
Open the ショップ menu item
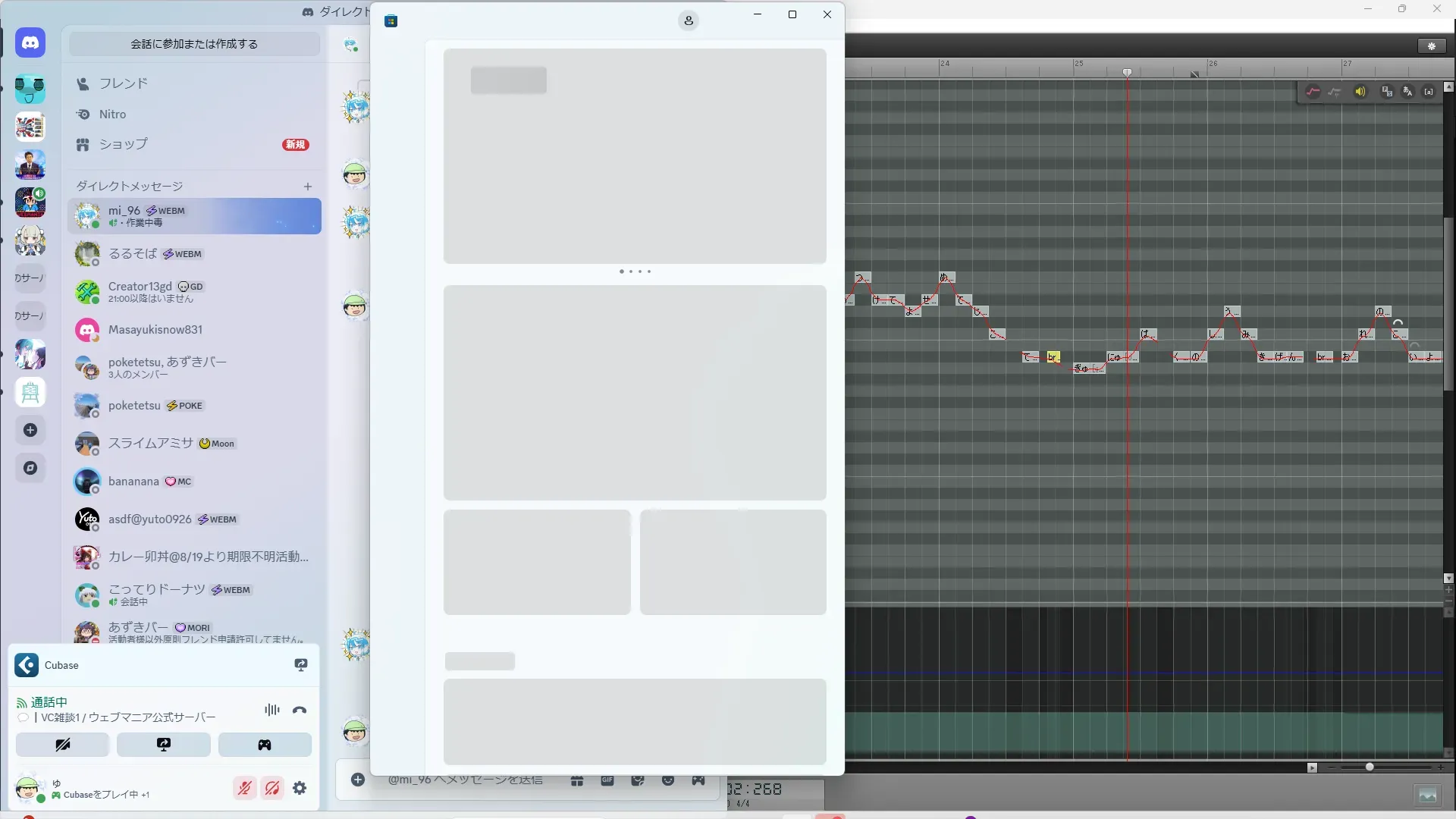point(123,144)
